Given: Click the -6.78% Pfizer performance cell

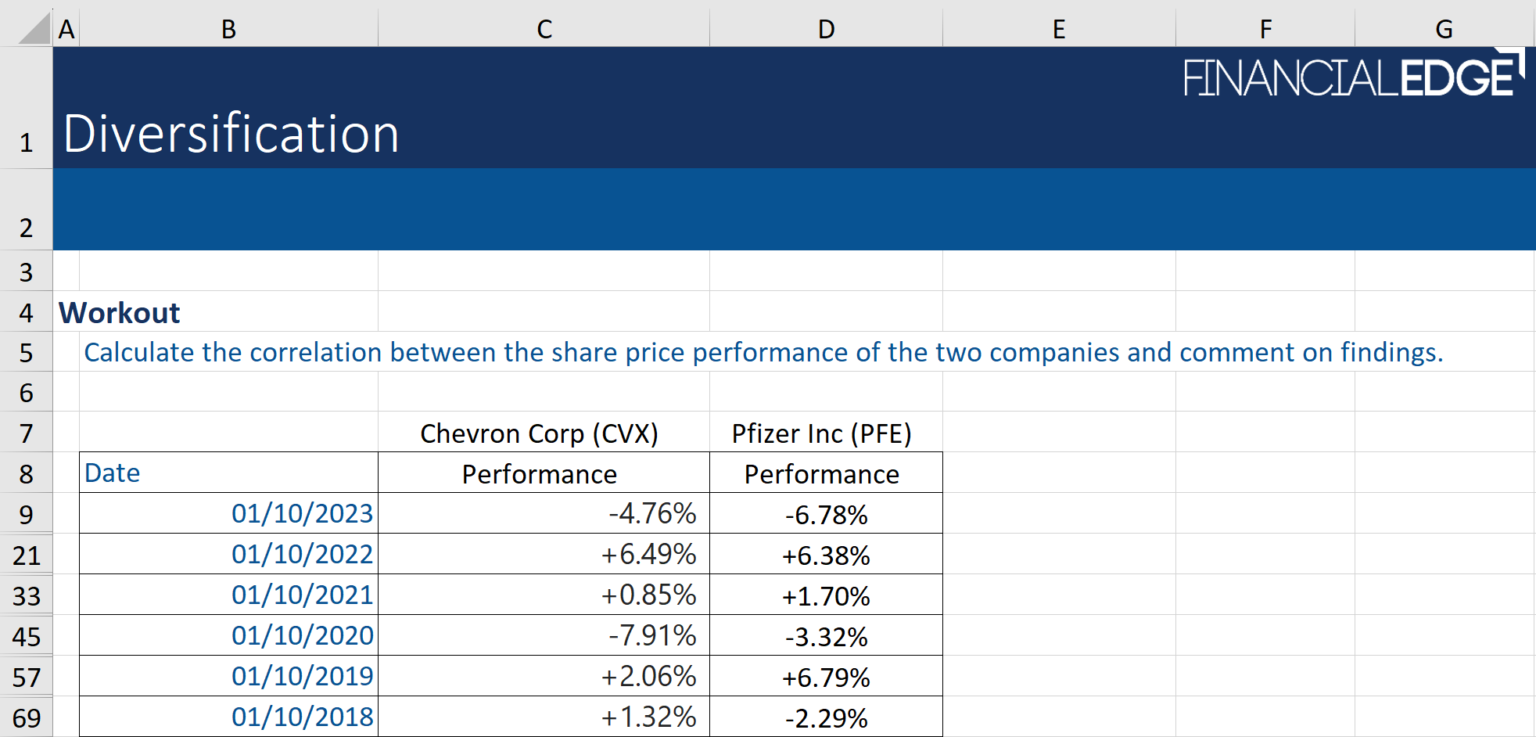Looking at the screenshot, I should pyautogui.click(x=826, y=514).
